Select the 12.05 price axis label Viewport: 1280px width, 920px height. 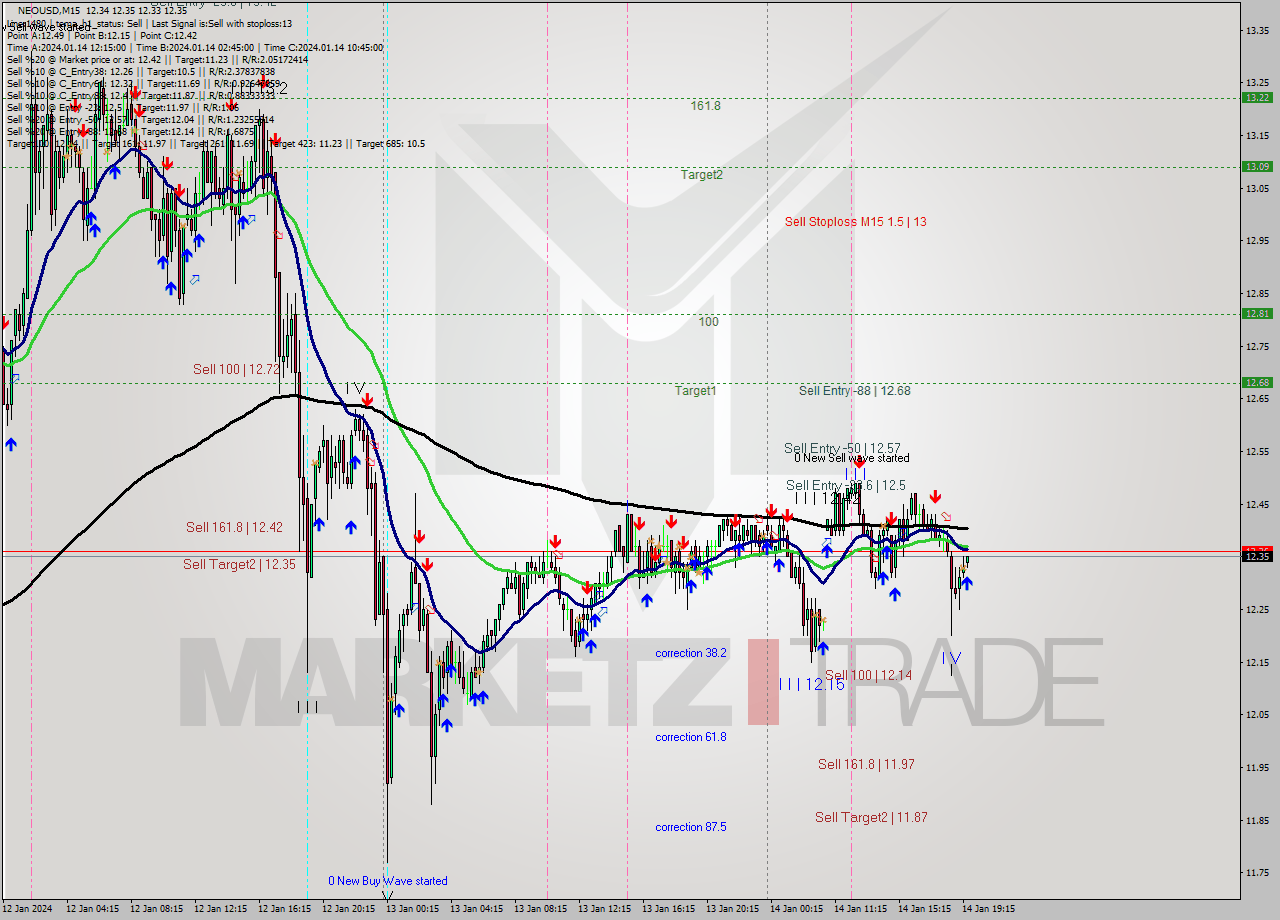(1257, 714)
